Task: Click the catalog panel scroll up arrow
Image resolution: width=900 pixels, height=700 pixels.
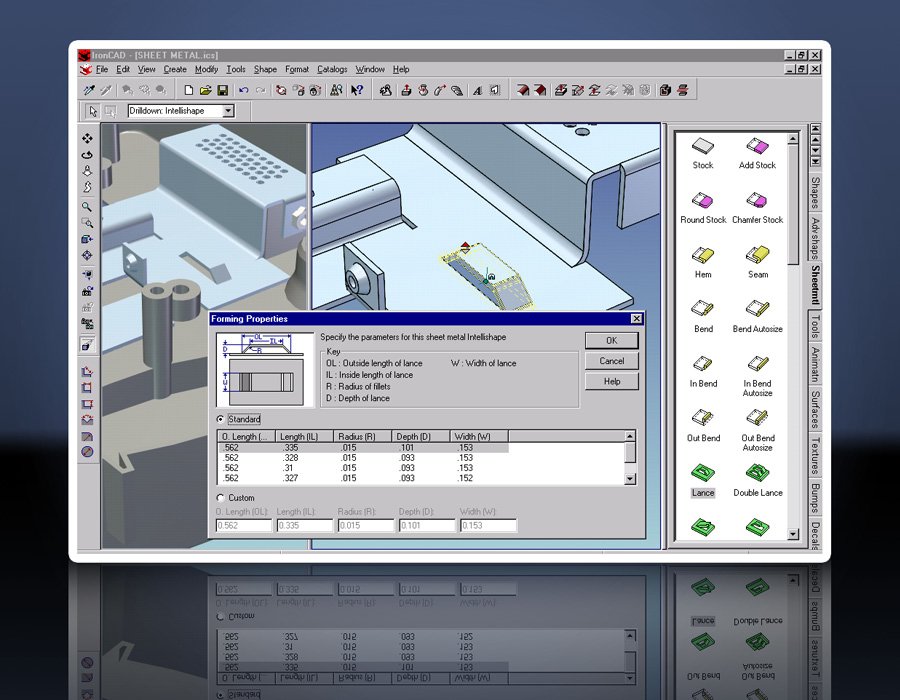Action: pos(793,139)
